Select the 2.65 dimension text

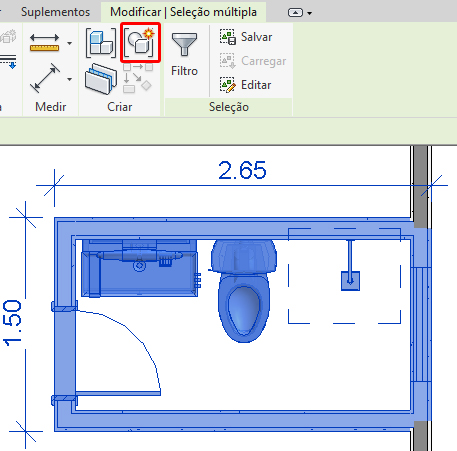[x=242, y=170]
